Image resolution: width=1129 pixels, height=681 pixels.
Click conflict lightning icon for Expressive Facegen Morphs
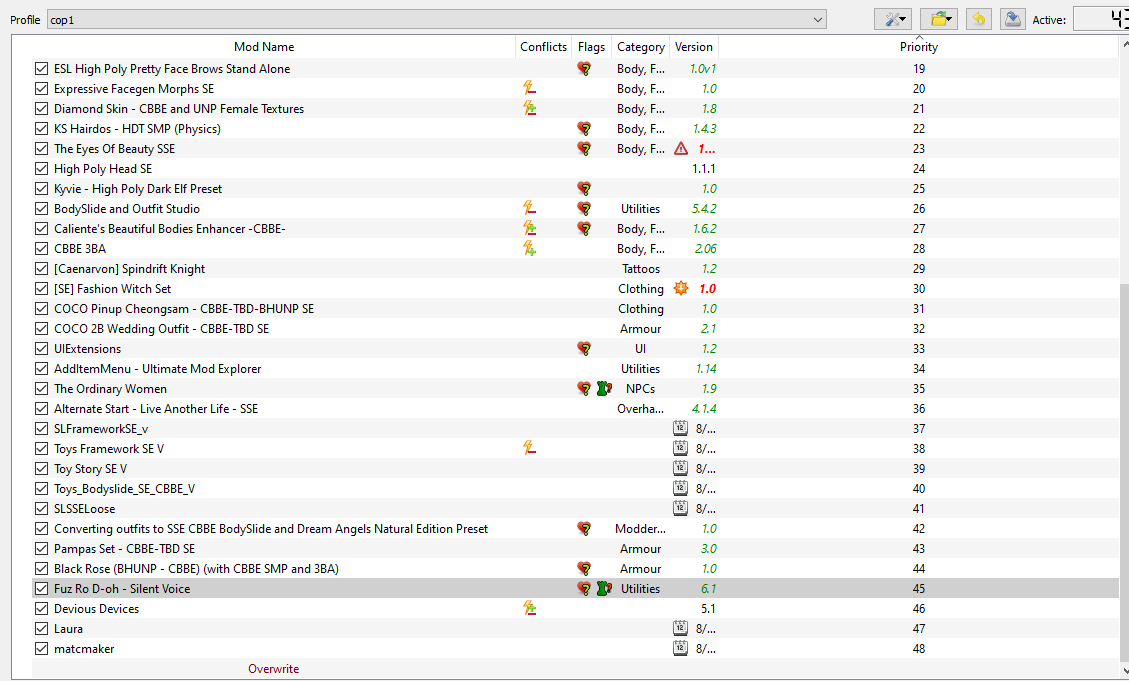(529, 89)
